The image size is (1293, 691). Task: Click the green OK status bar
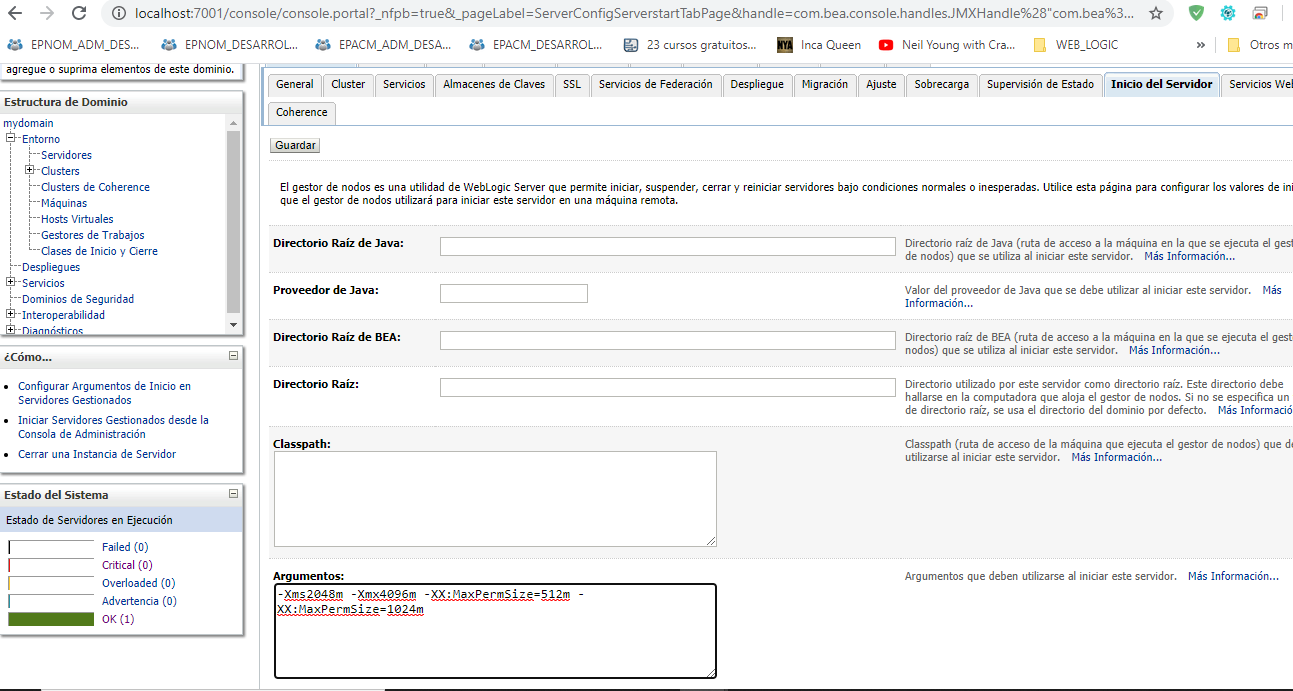pyautogui.click(x=50, y=618)
